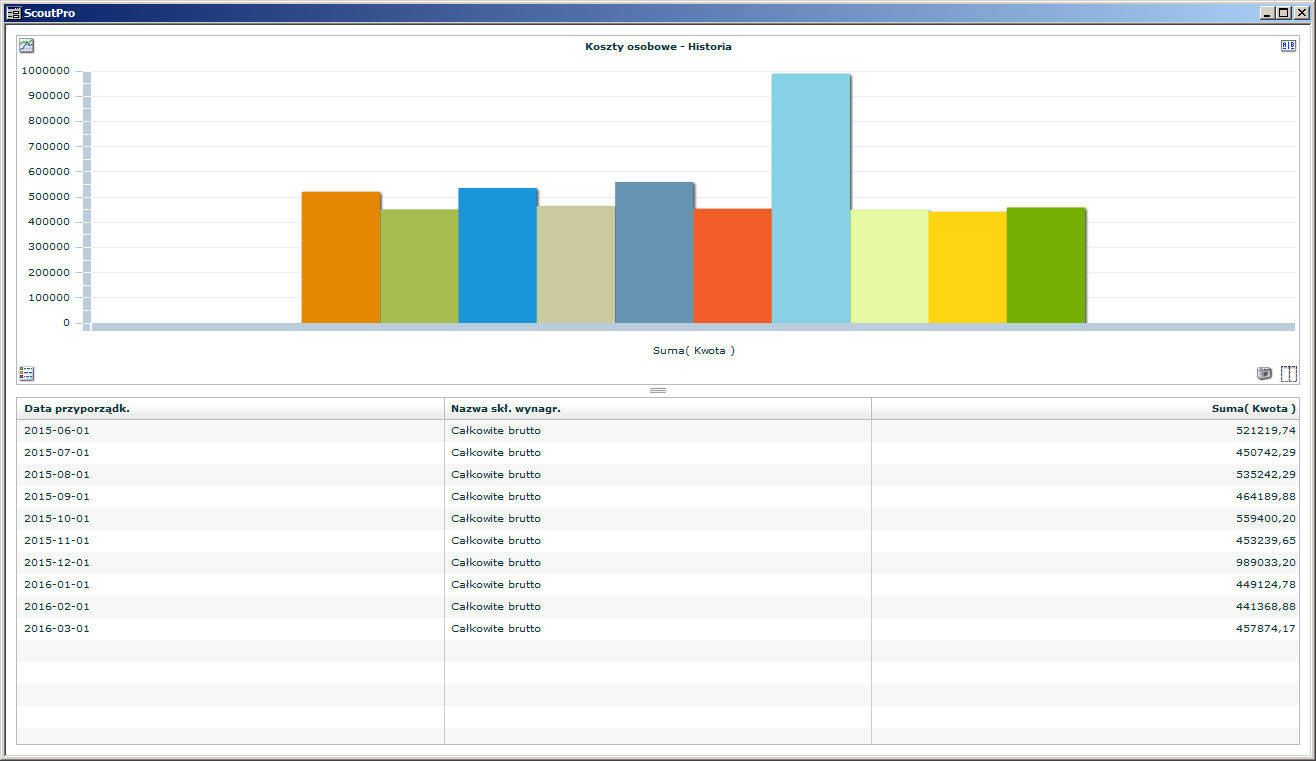Click the value 535242,29
The width and height of the screenshot is (1316, 761).
click(x=1266, y=474)
